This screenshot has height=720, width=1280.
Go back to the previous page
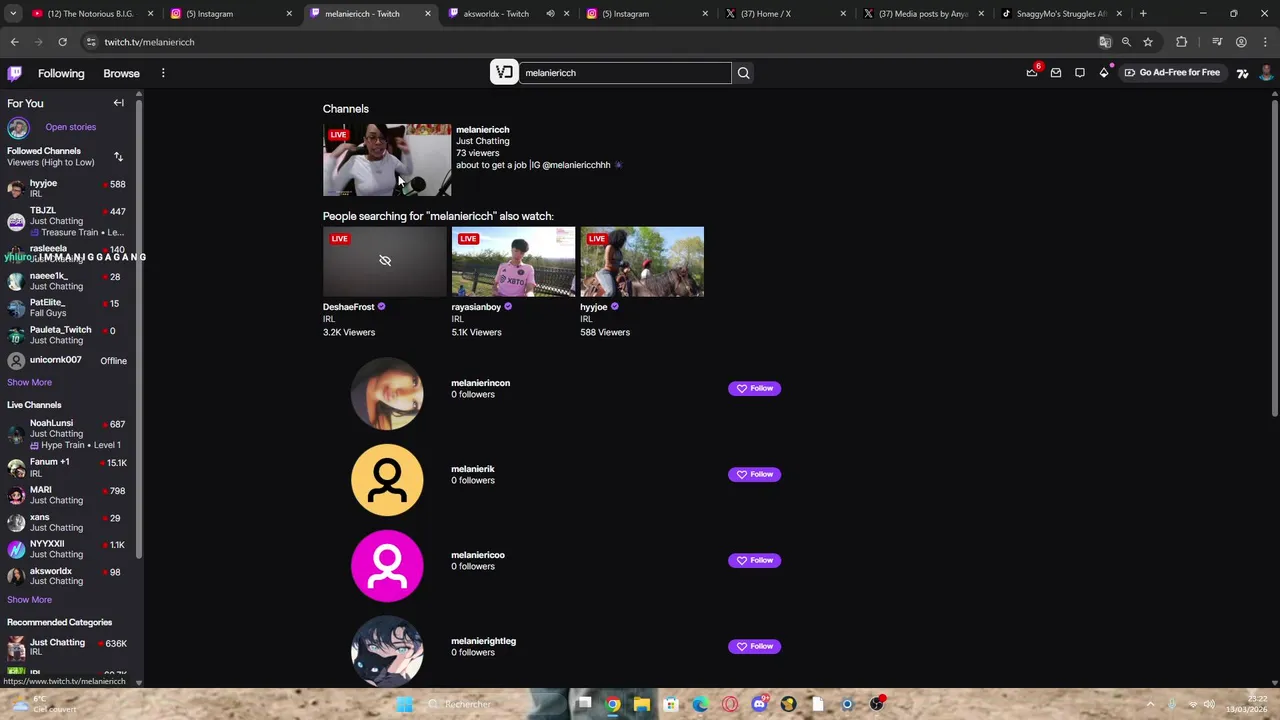click(14, 42)
